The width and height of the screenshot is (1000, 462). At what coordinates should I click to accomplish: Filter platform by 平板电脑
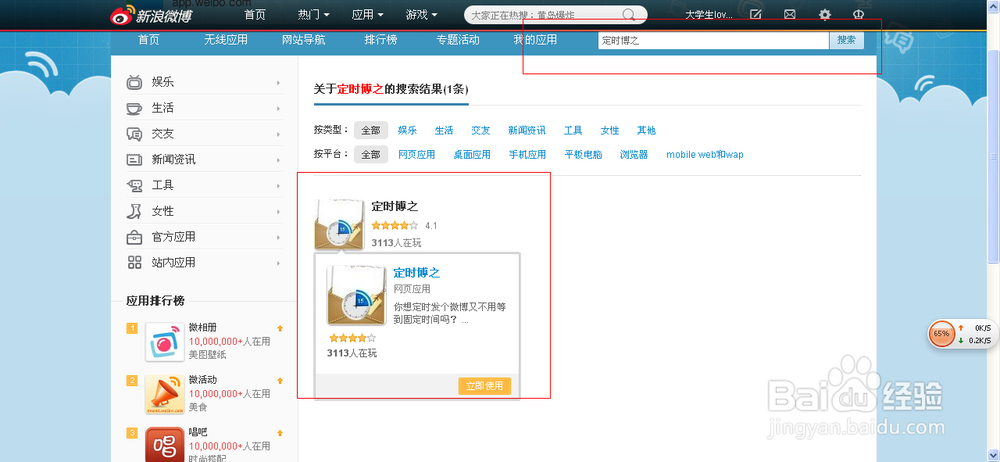(x=584, y=154)
